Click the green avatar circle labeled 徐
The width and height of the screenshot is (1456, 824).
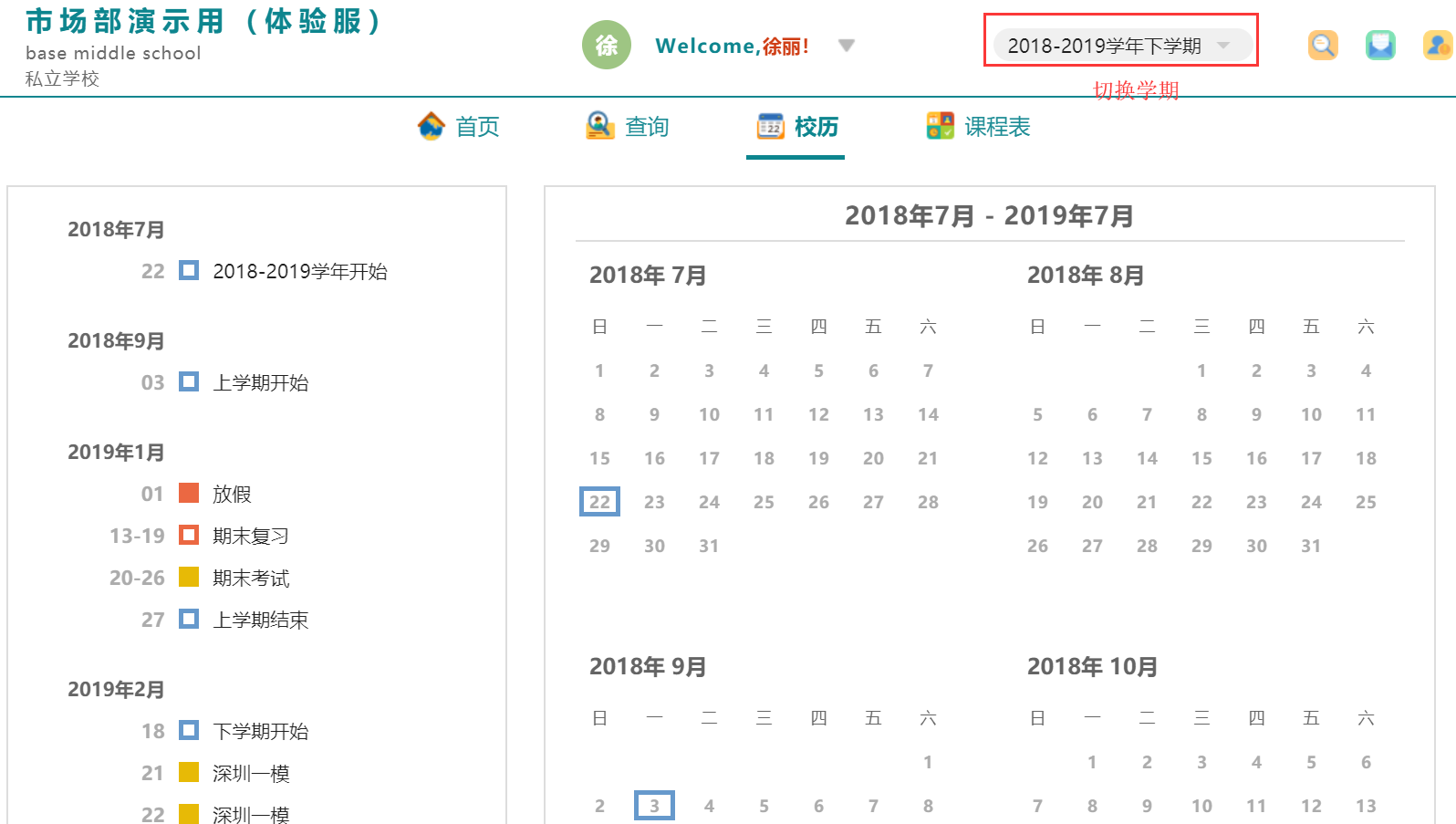click(607, 45)
